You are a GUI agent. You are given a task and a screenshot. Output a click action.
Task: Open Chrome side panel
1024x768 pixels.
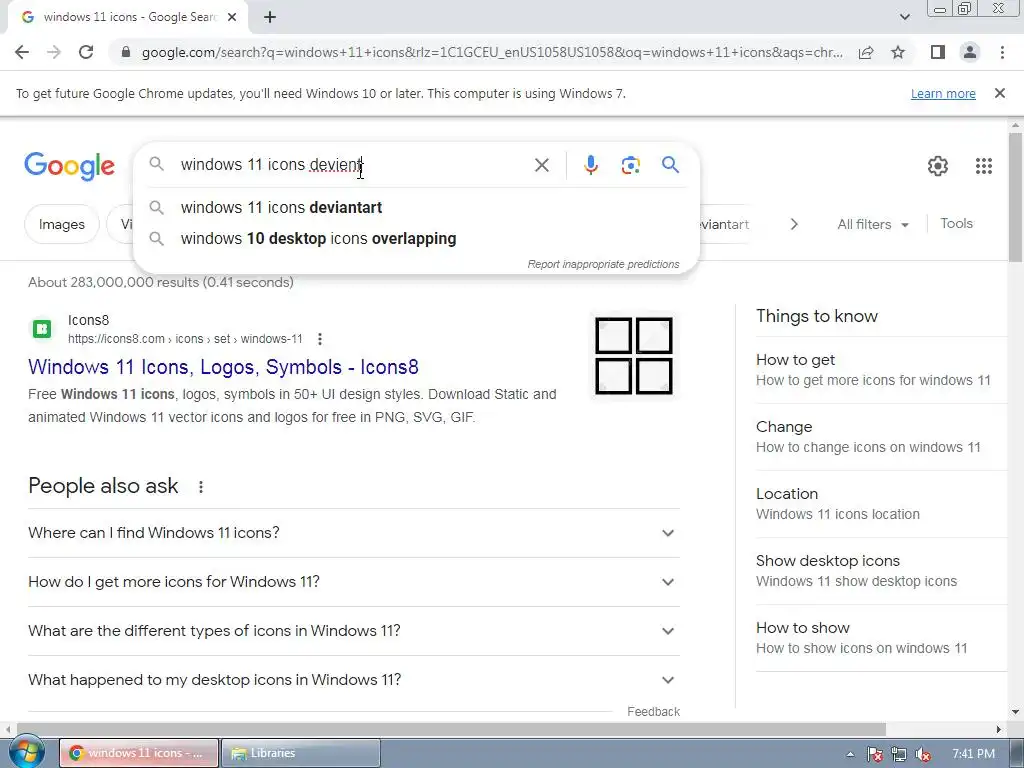point(938,52)
